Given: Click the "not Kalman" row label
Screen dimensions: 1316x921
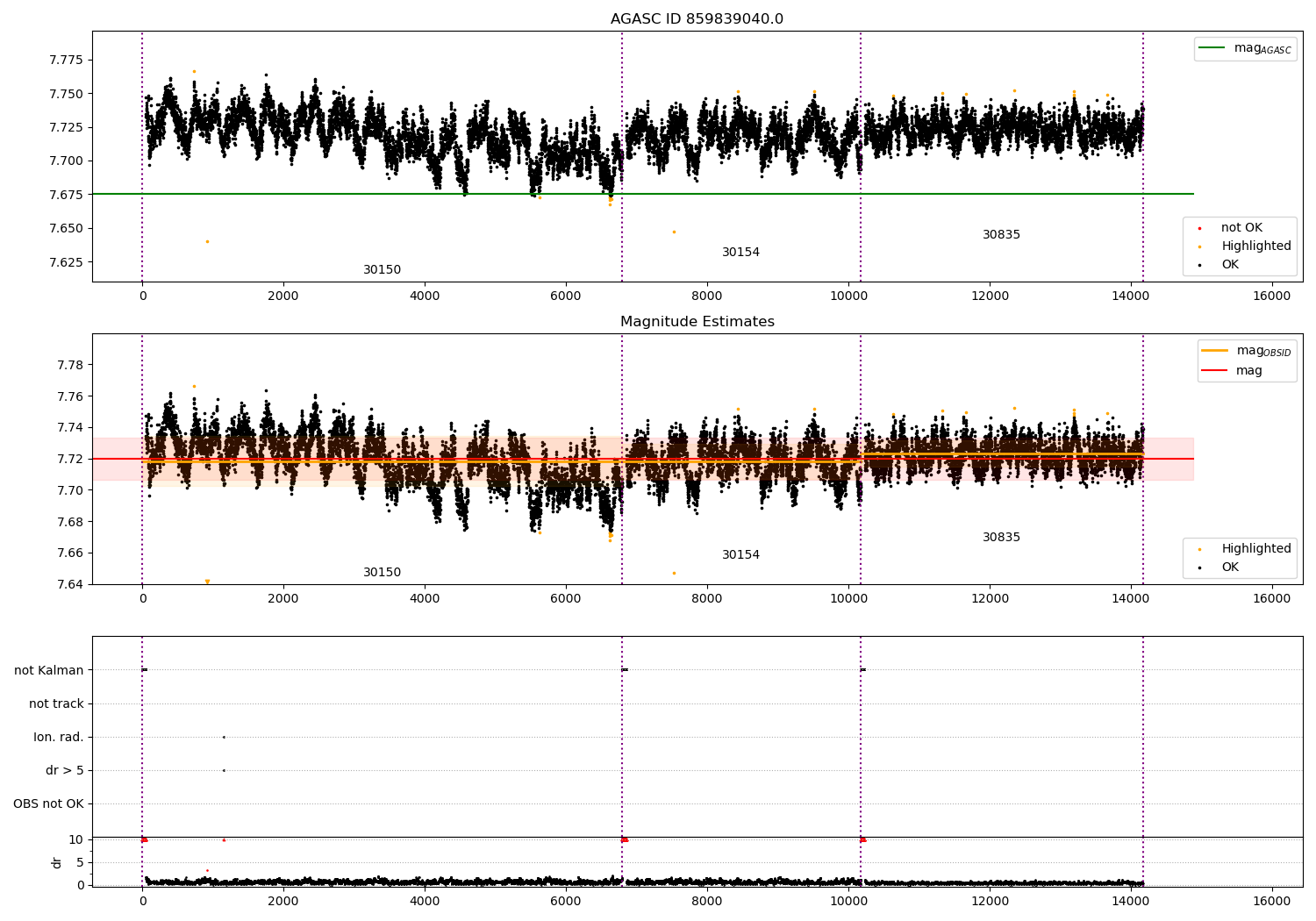Looking at the screenshot, I should pyautogui.click(x=49, y=670).
